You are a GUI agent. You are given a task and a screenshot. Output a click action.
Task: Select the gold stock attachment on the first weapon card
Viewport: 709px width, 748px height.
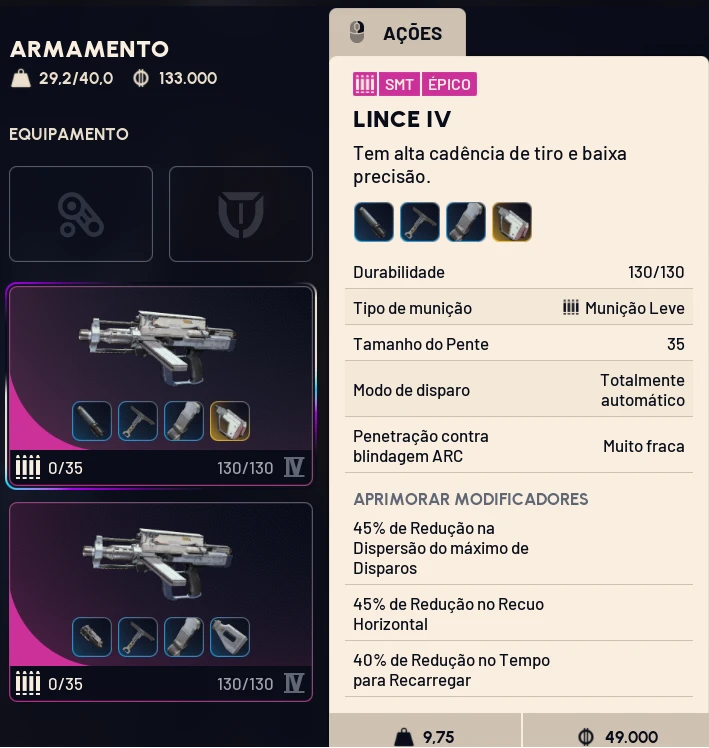pos(230,422)
